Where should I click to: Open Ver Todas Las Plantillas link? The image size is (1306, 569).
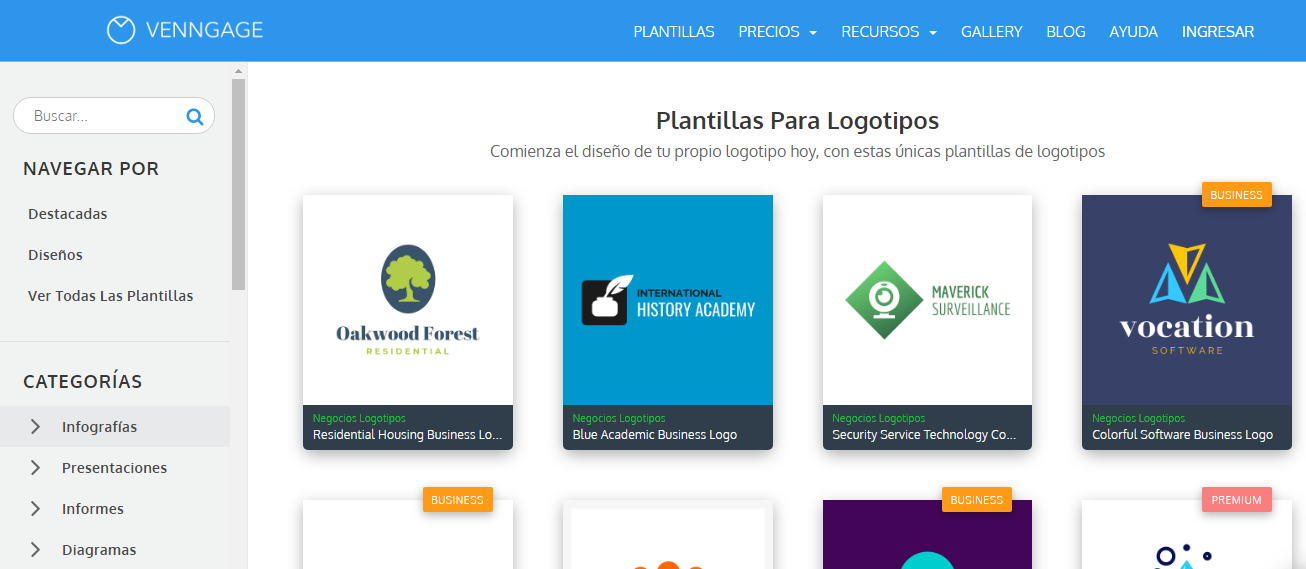[111, 296]
